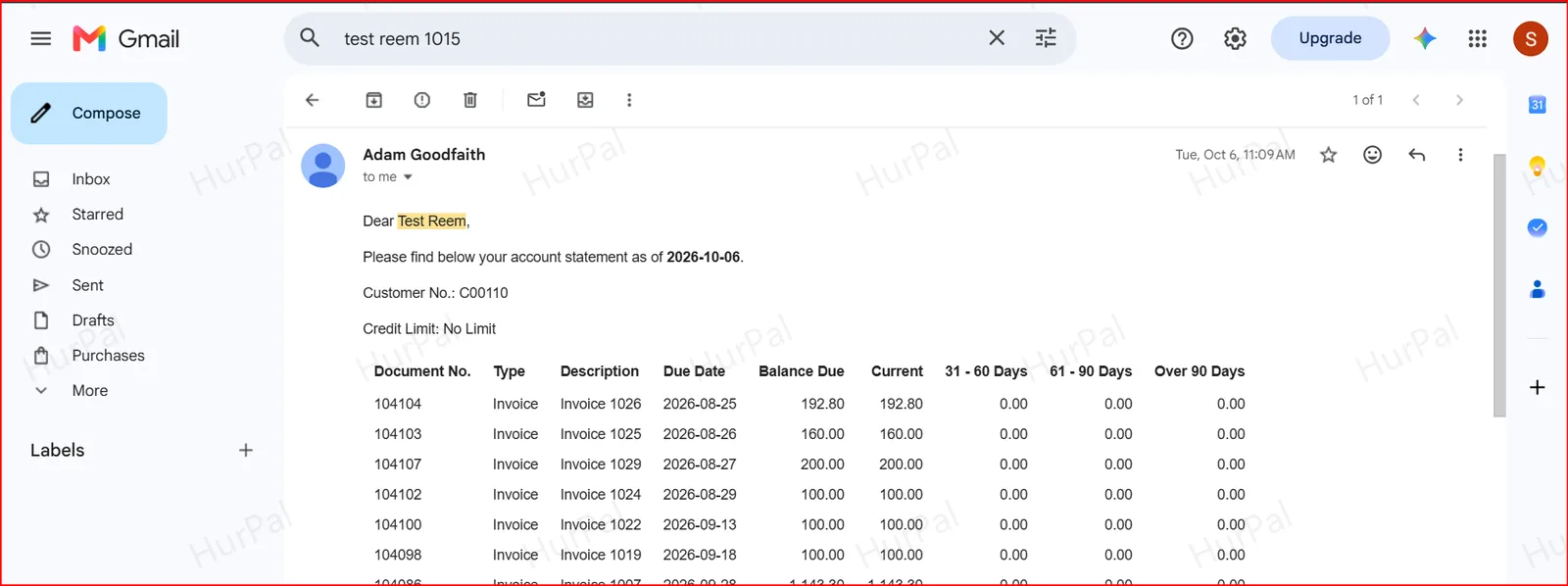Viewport: 1568px width, 586px height.
Task: Open Google Tasks side panel icon
Action: point(1538,227)
